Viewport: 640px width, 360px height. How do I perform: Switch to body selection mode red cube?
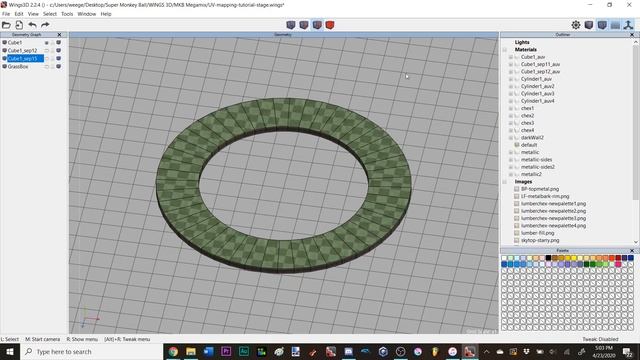tap(330, 25)
